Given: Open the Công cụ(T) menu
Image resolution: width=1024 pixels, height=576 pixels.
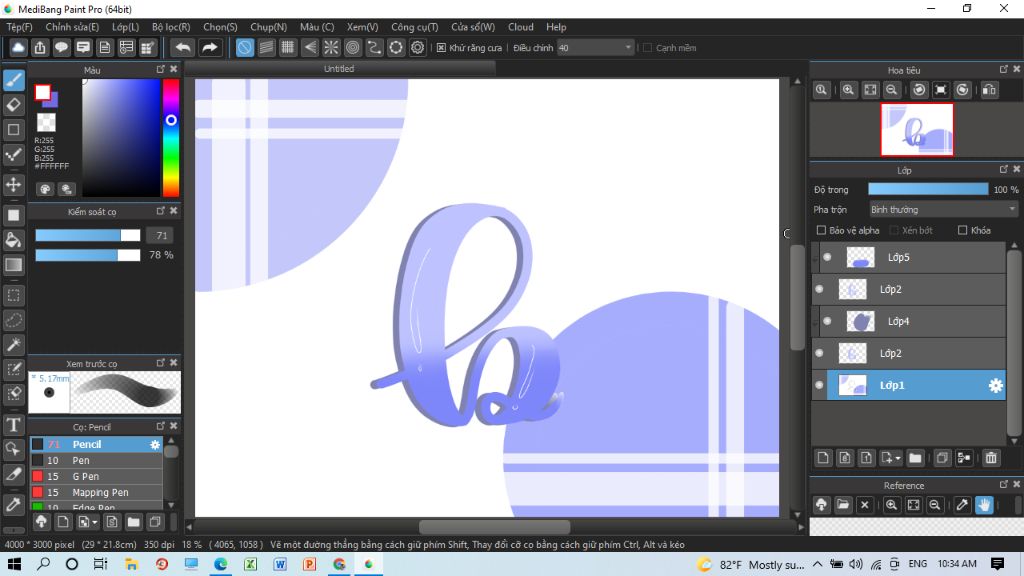Looking at the screenshot, I should coord(415,27).
